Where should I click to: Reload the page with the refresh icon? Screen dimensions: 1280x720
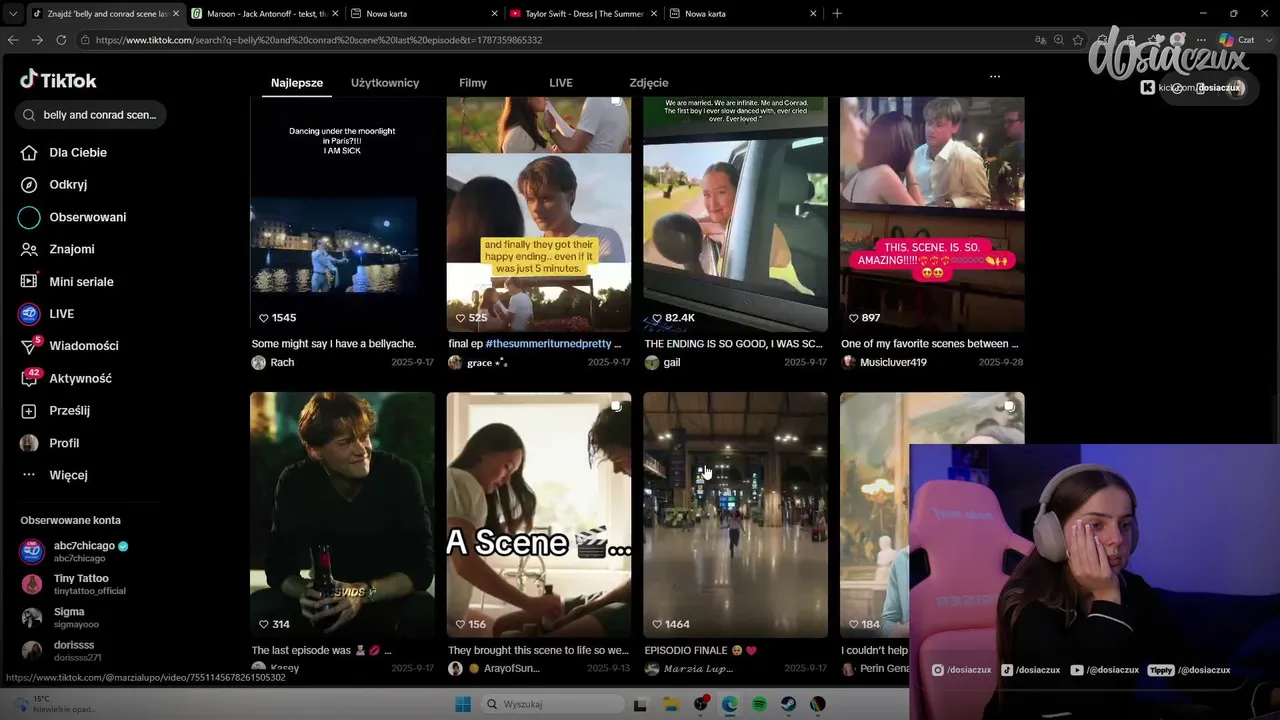pos(61,40)
